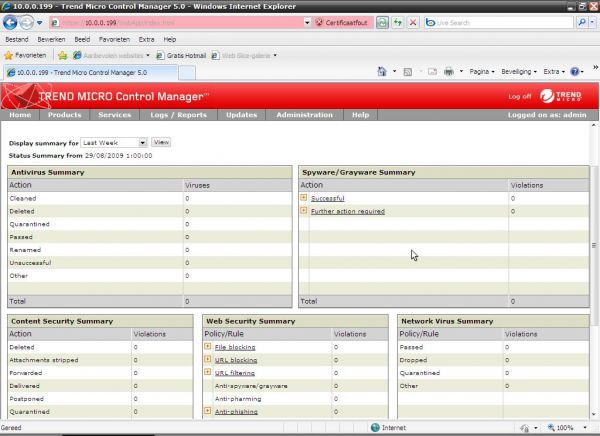Click the URL blocking link
The image size is (600, 436).
(x=236, y=360)
